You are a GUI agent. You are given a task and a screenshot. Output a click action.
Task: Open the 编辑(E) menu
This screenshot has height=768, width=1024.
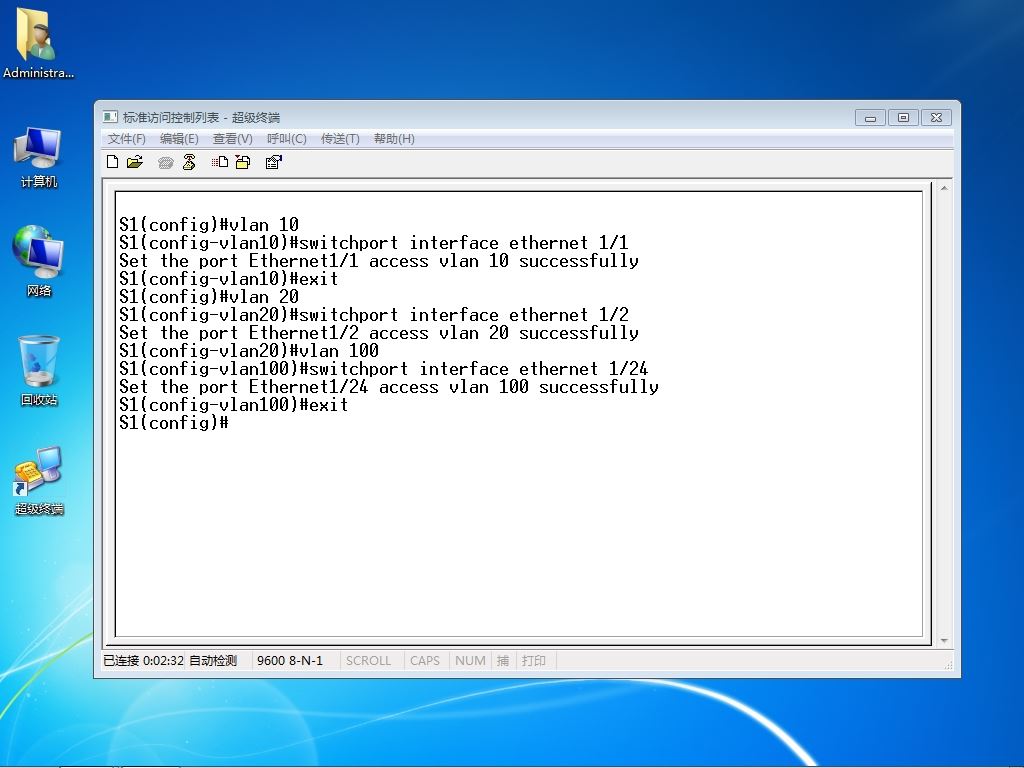pos(179,138)
